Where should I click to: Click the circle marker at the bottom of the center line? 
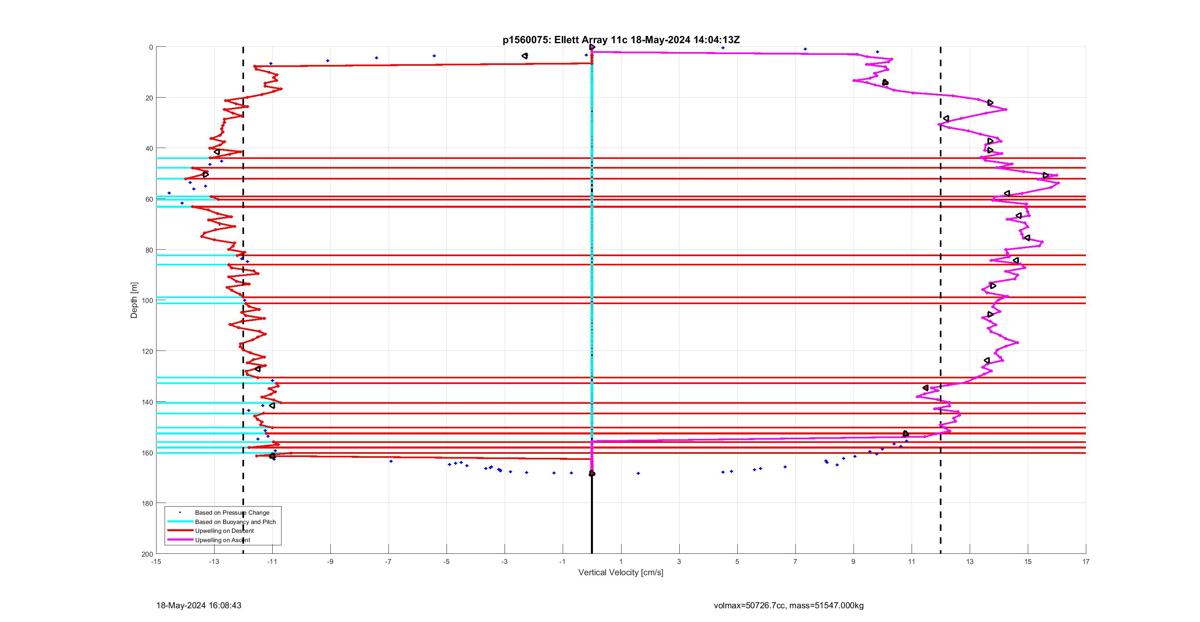click(x=592, y=473)
